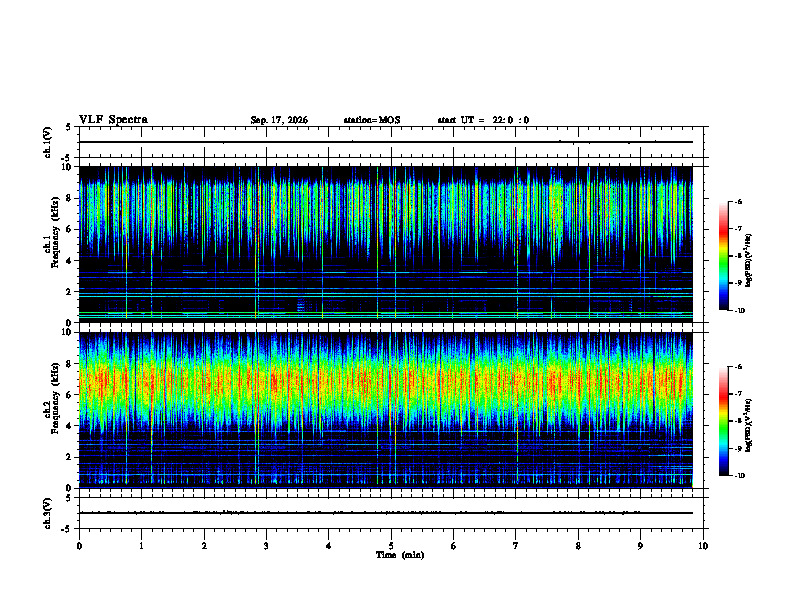Viewport: 792px width, 612px height.
Task: Click the ch.1(V) vertical axis label
Action: click(47, 142)
